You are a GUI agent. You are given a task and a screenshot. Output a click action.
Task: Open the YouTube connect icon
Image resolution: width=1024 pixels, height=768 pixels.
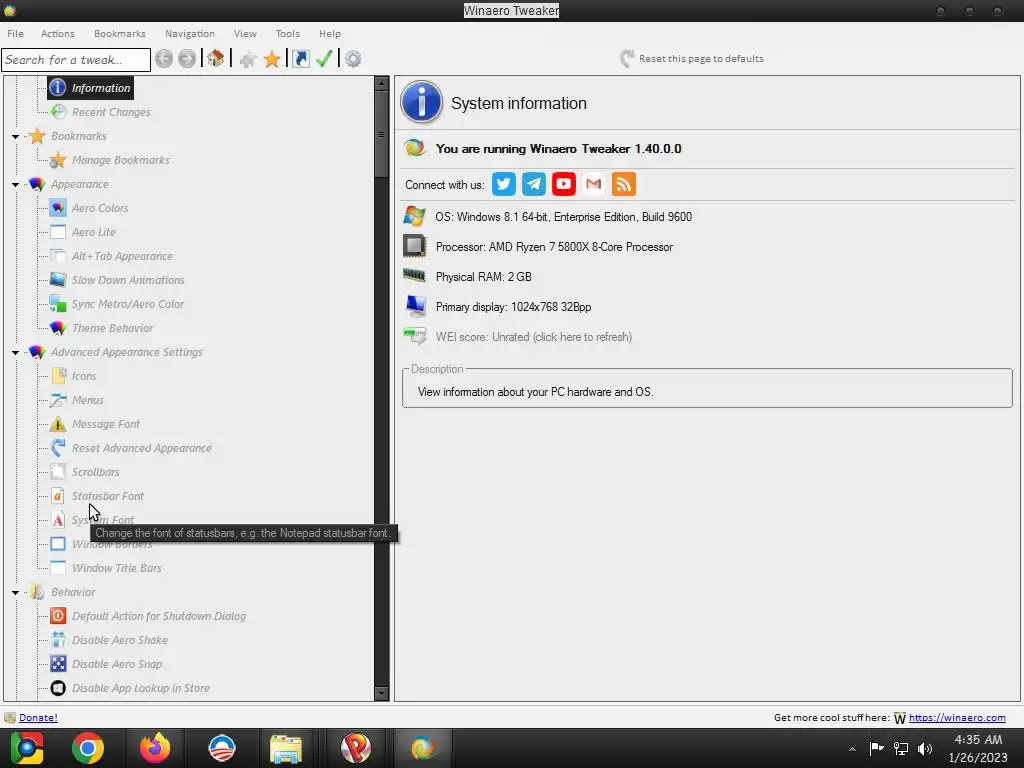click(564, 184)
